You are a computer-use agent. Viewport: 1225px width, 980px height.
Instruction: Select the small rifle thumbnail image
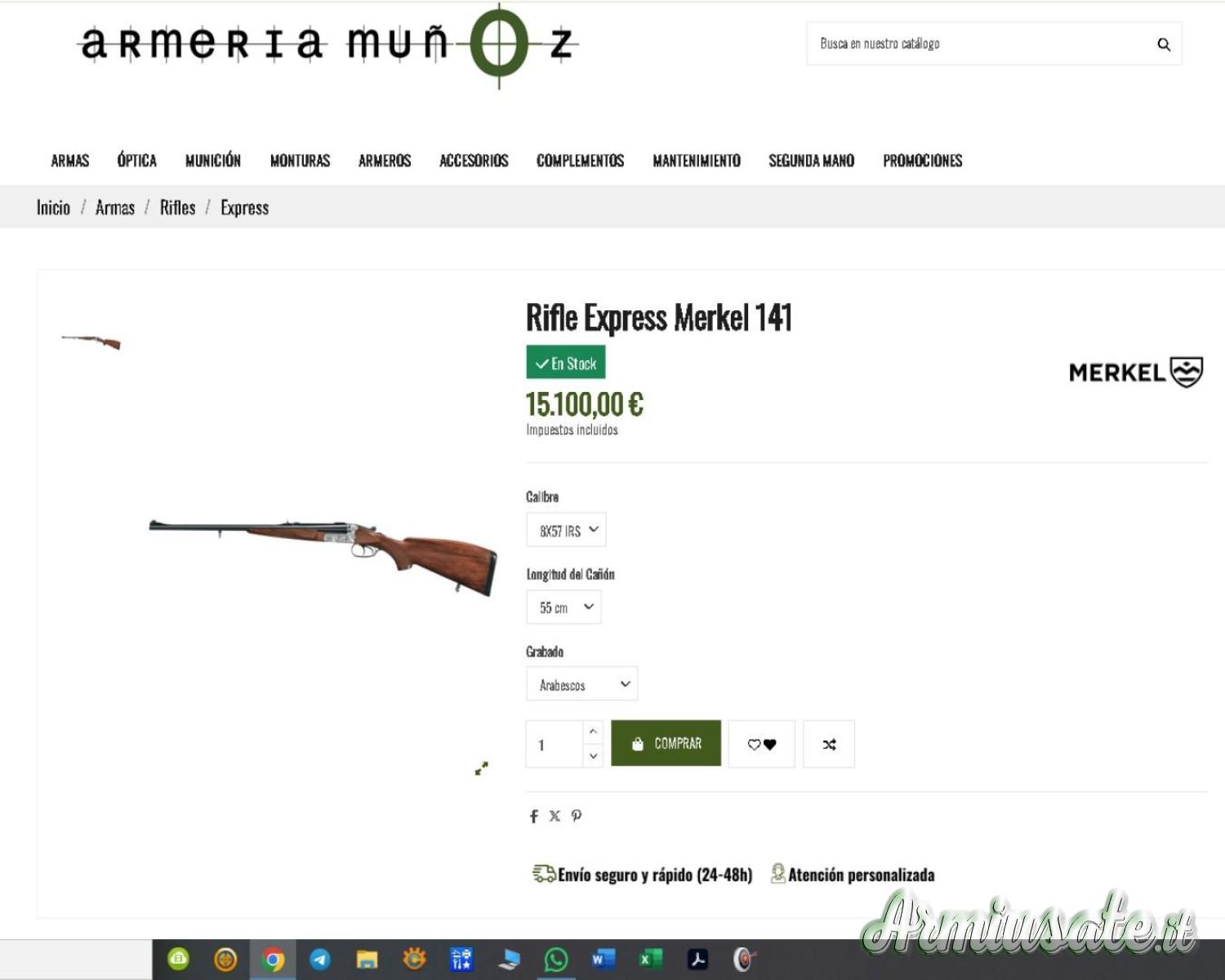tap(91, 341)
